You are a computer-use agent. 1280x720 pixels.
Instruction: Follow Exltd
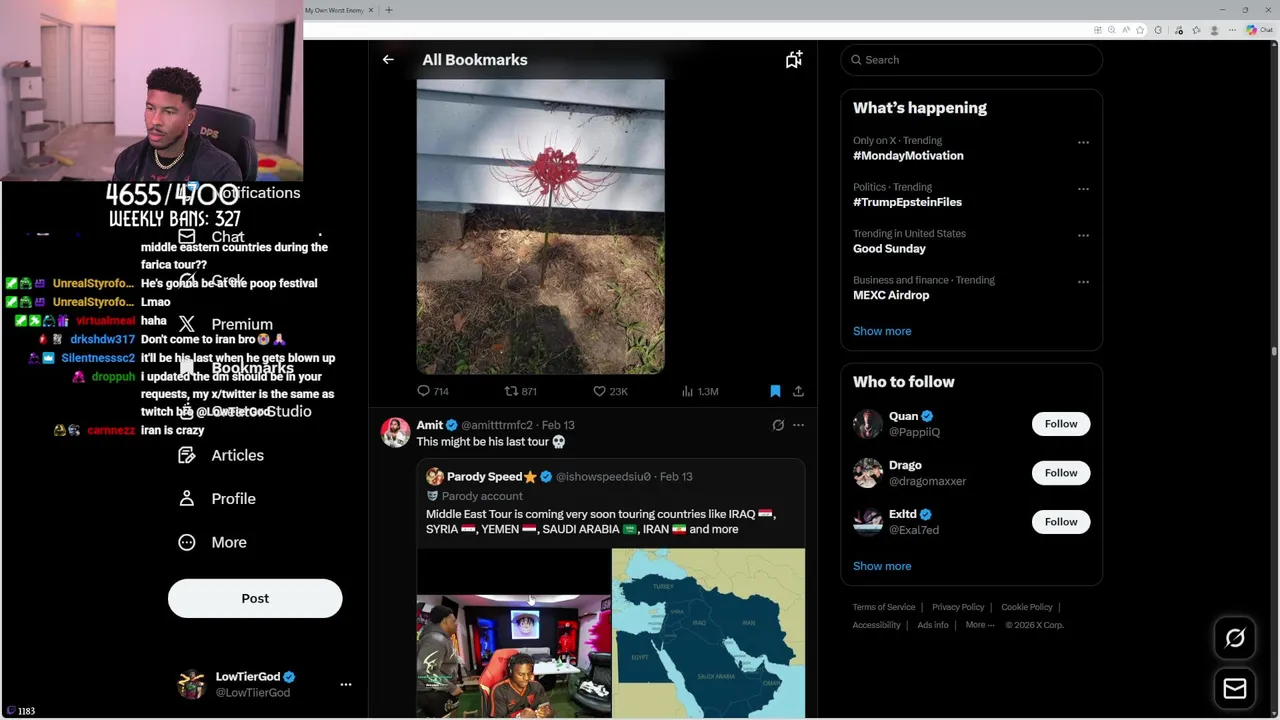1061,522
